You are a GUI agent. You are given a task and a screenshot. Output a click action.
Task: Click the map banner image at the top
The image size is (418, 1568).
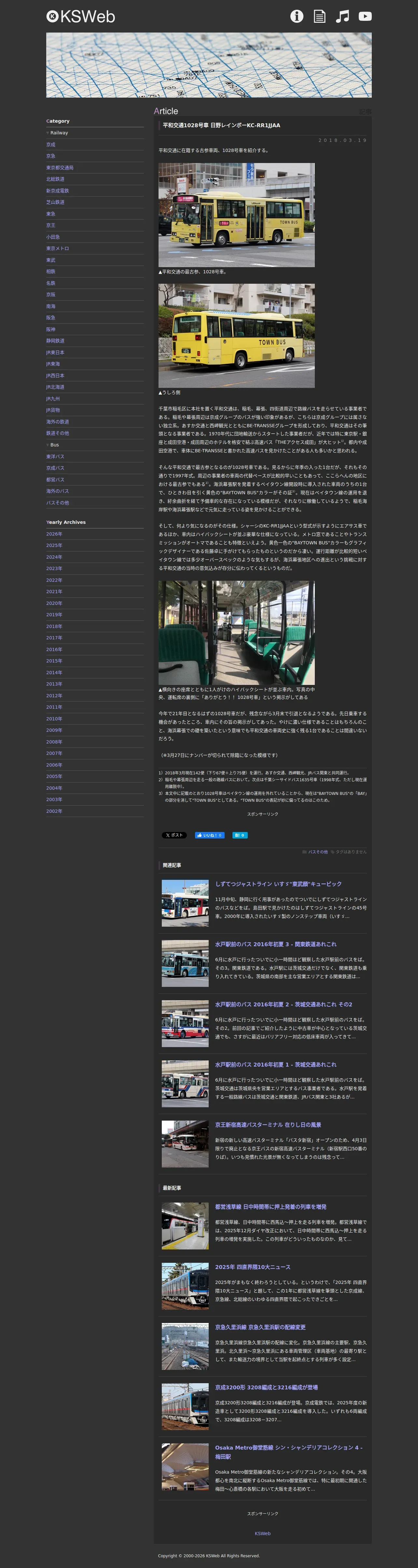point(209,65)
